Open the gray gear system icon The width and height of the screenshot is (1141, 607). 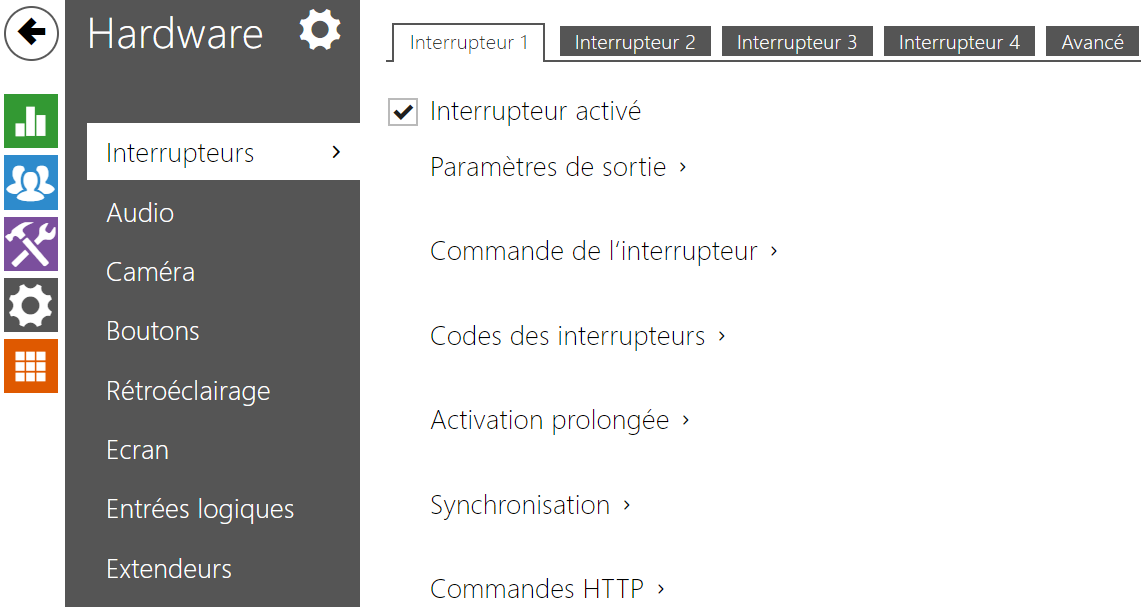[31, 305]
